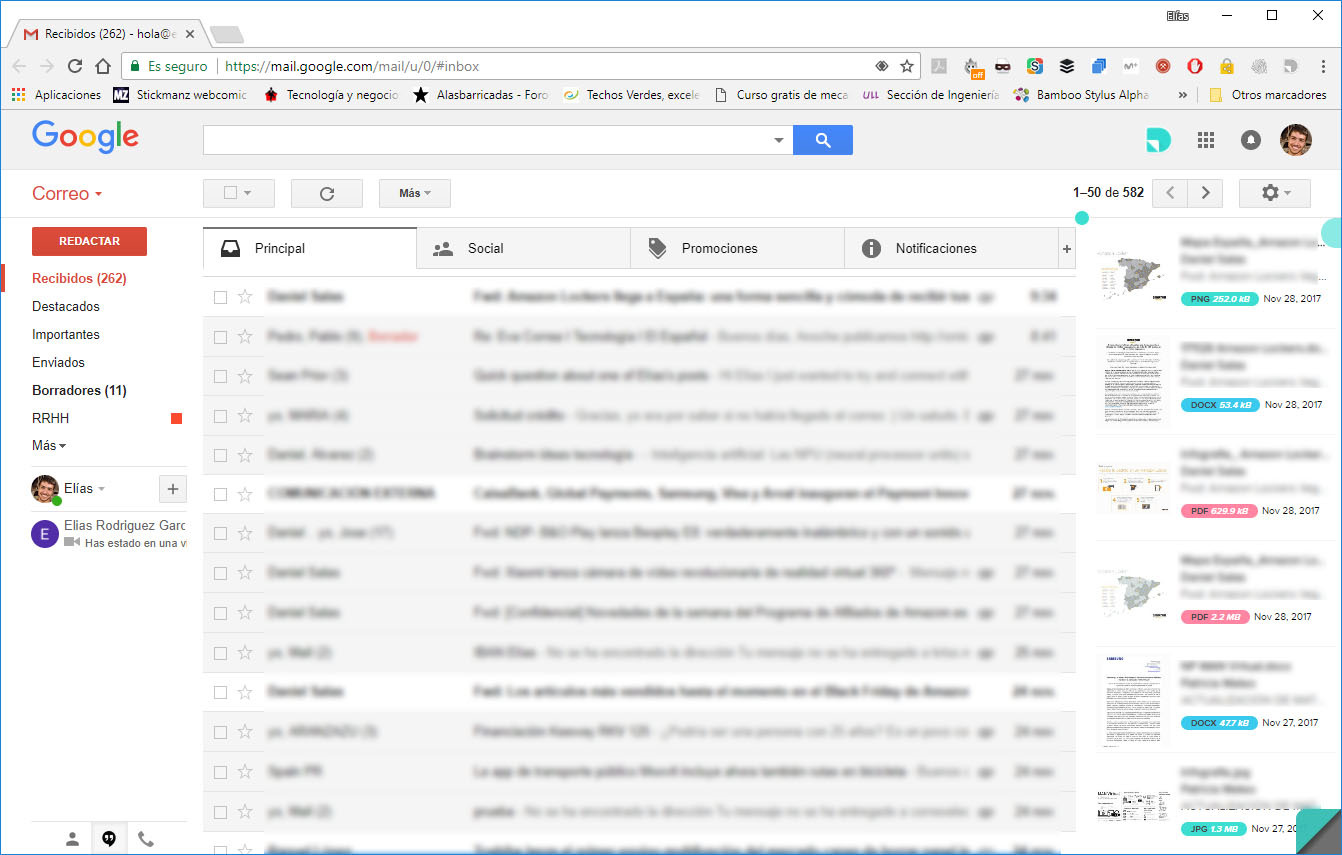Open the Hangouts phone call tab
This screenshot has height=855, width=1342.
pos(146,838)
